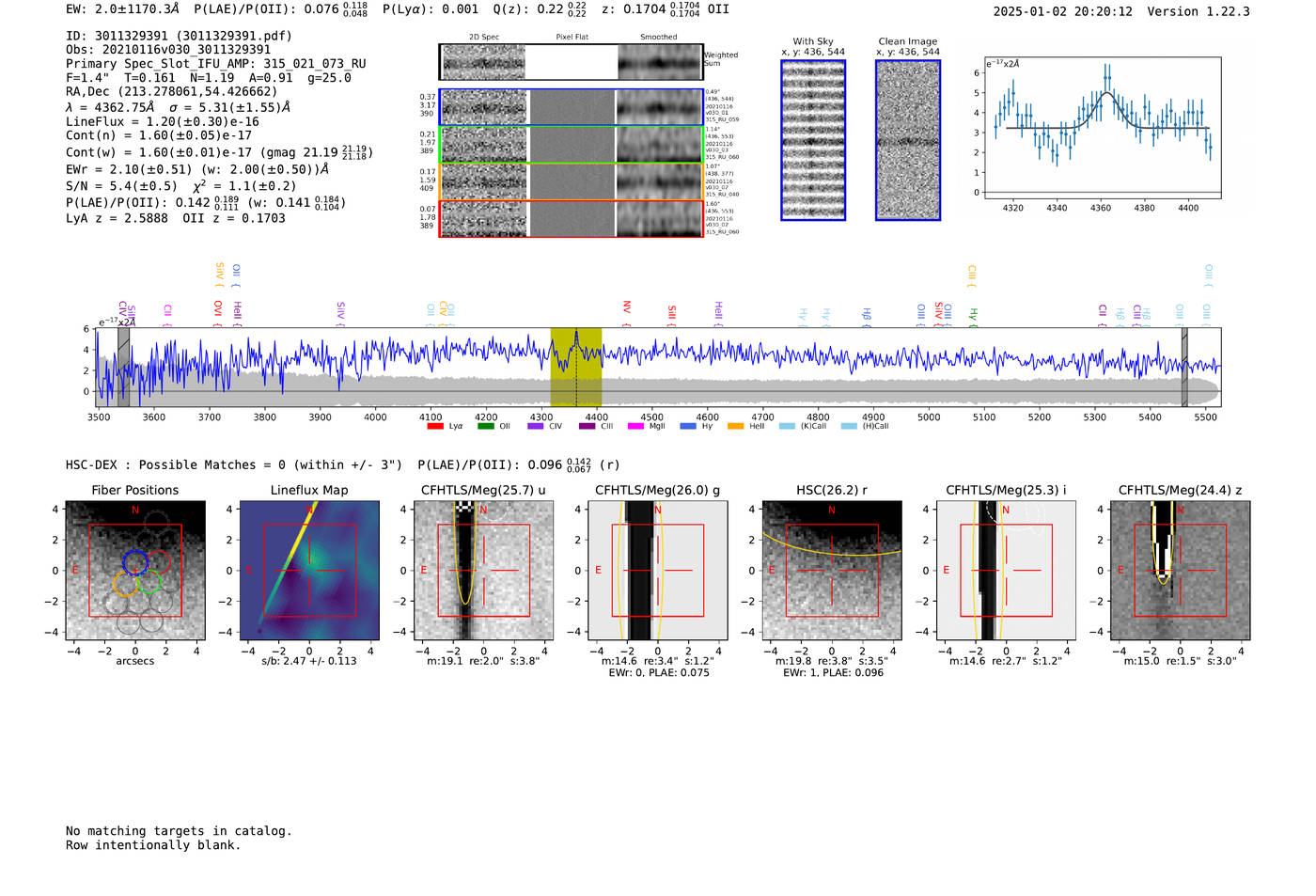Screen dimensions: 1316x896
Task: Click the orange HeII legend swatch
Action: [736, 426]
